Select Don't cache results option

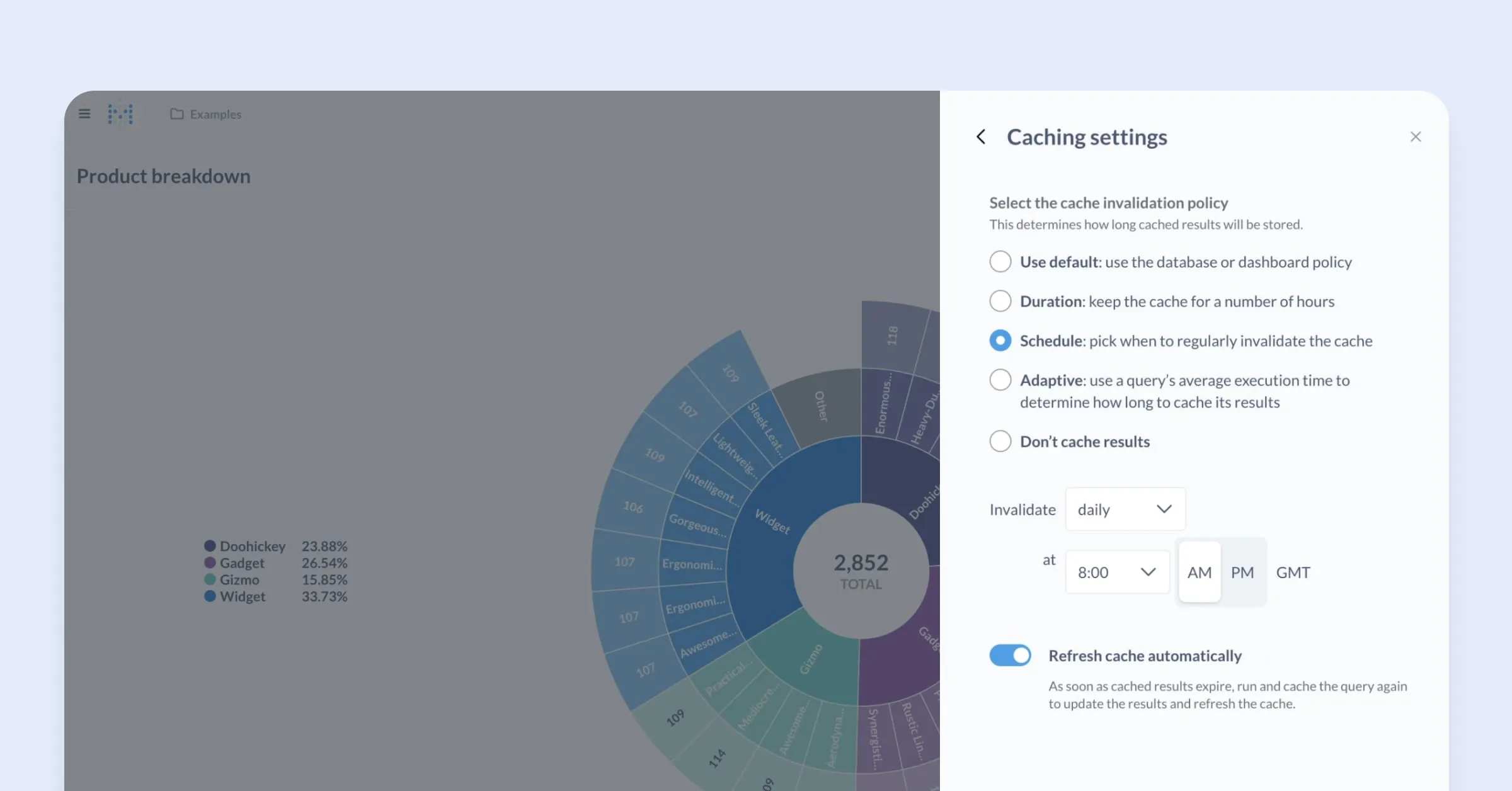1000,441
